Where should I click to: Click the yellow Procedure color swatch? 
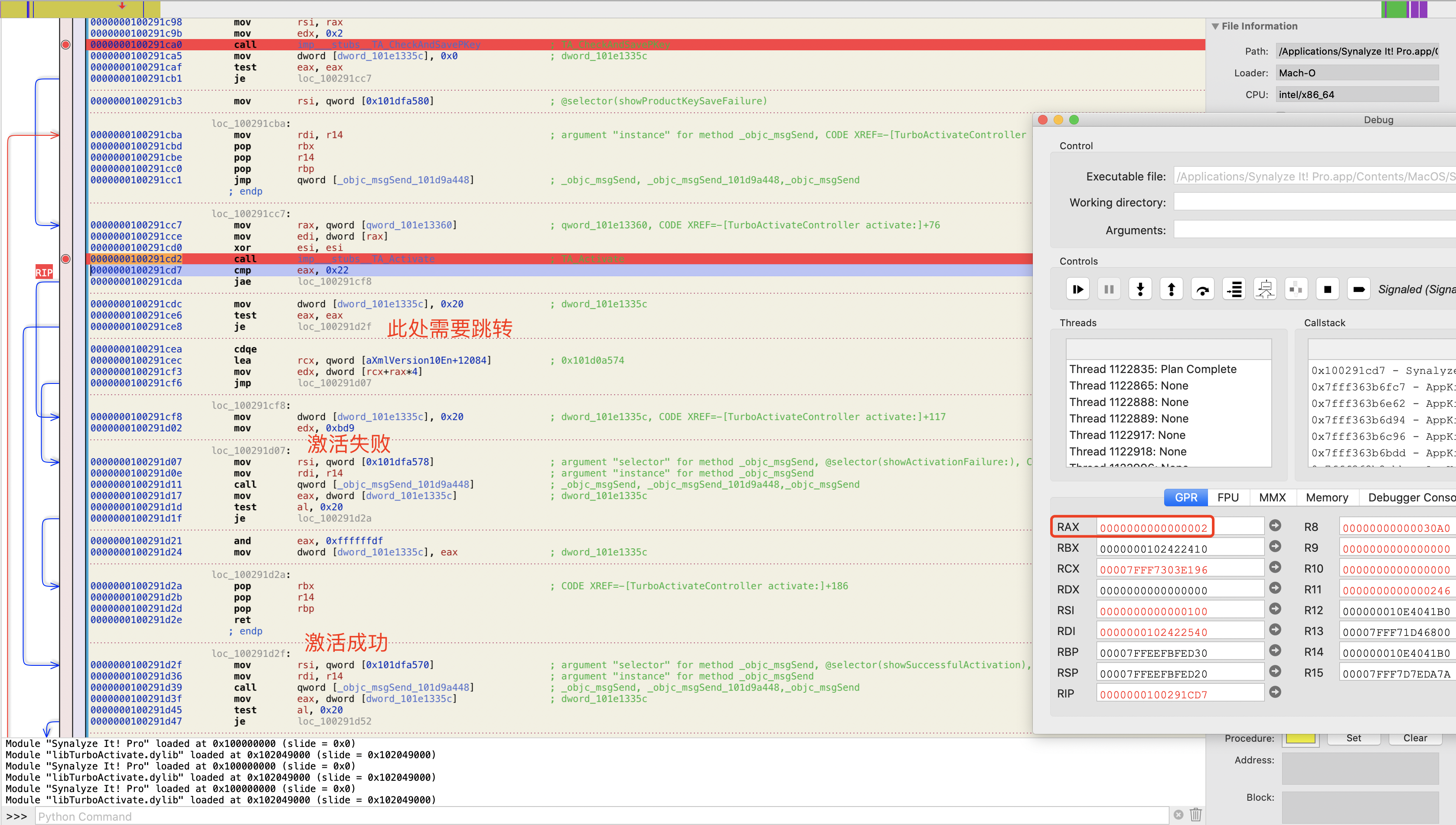[1300, 738]
